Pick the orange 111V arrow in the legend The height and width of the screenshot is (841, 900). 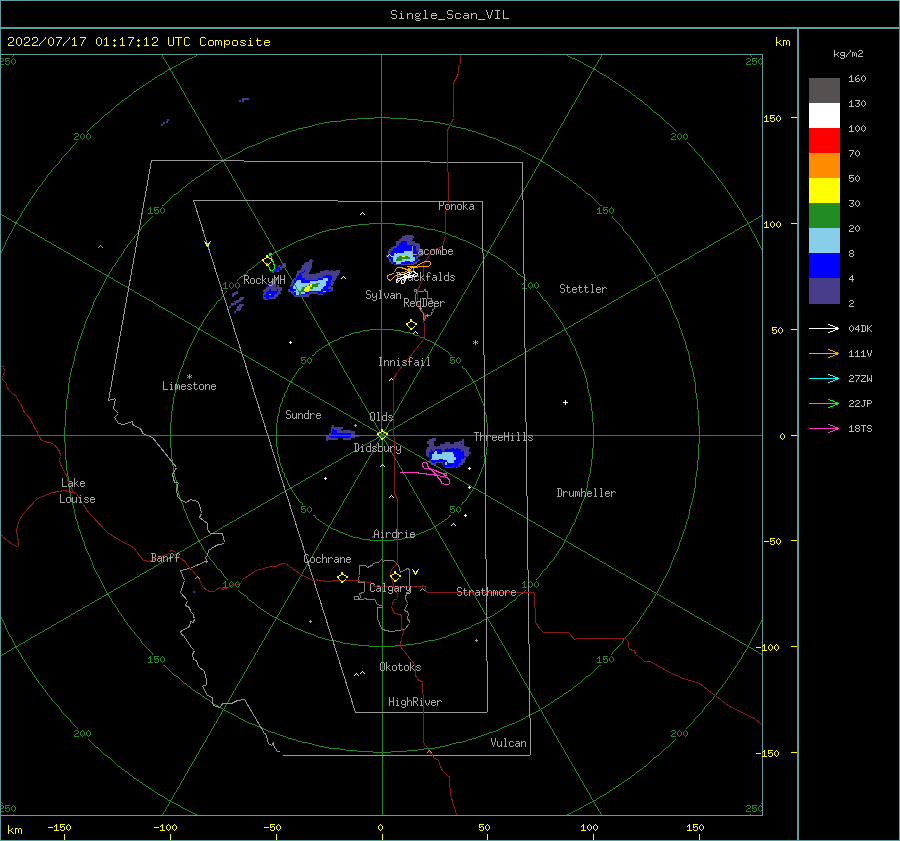click(824, 354)
